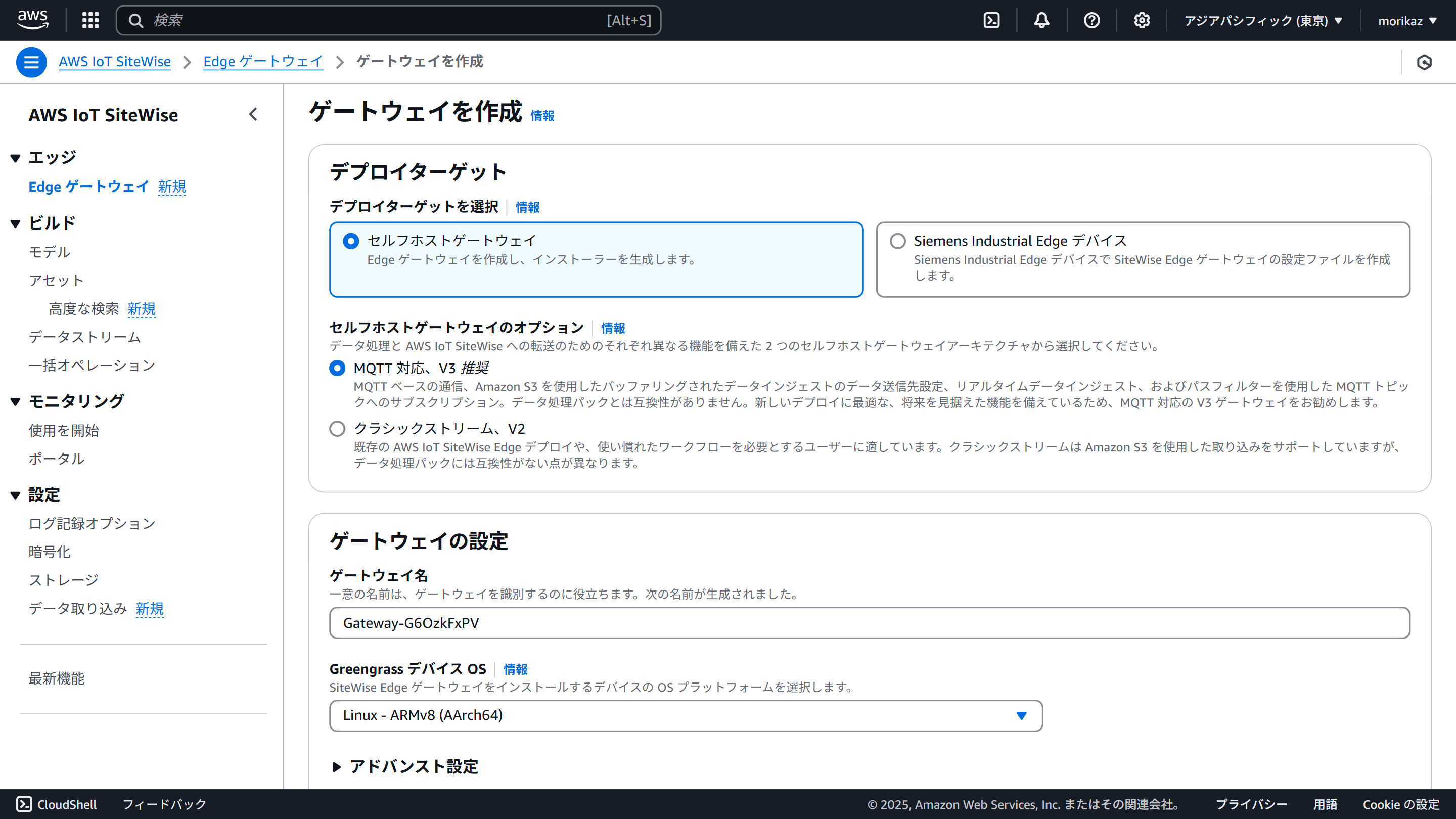Click プライバシー footer link
The width and height of the screenshot is (1456, 819).
click(1251, 804)
